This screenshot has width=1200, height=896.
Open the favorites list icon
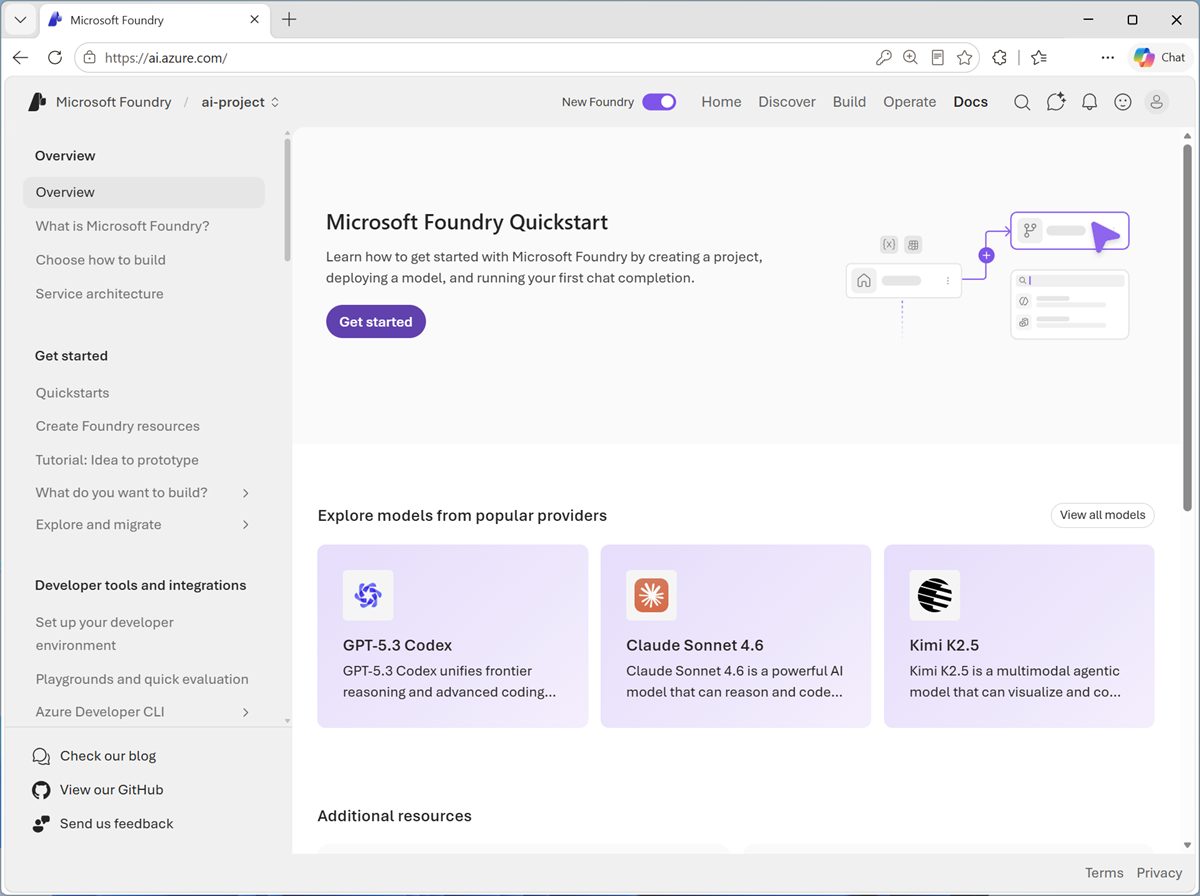(1039, 58)
